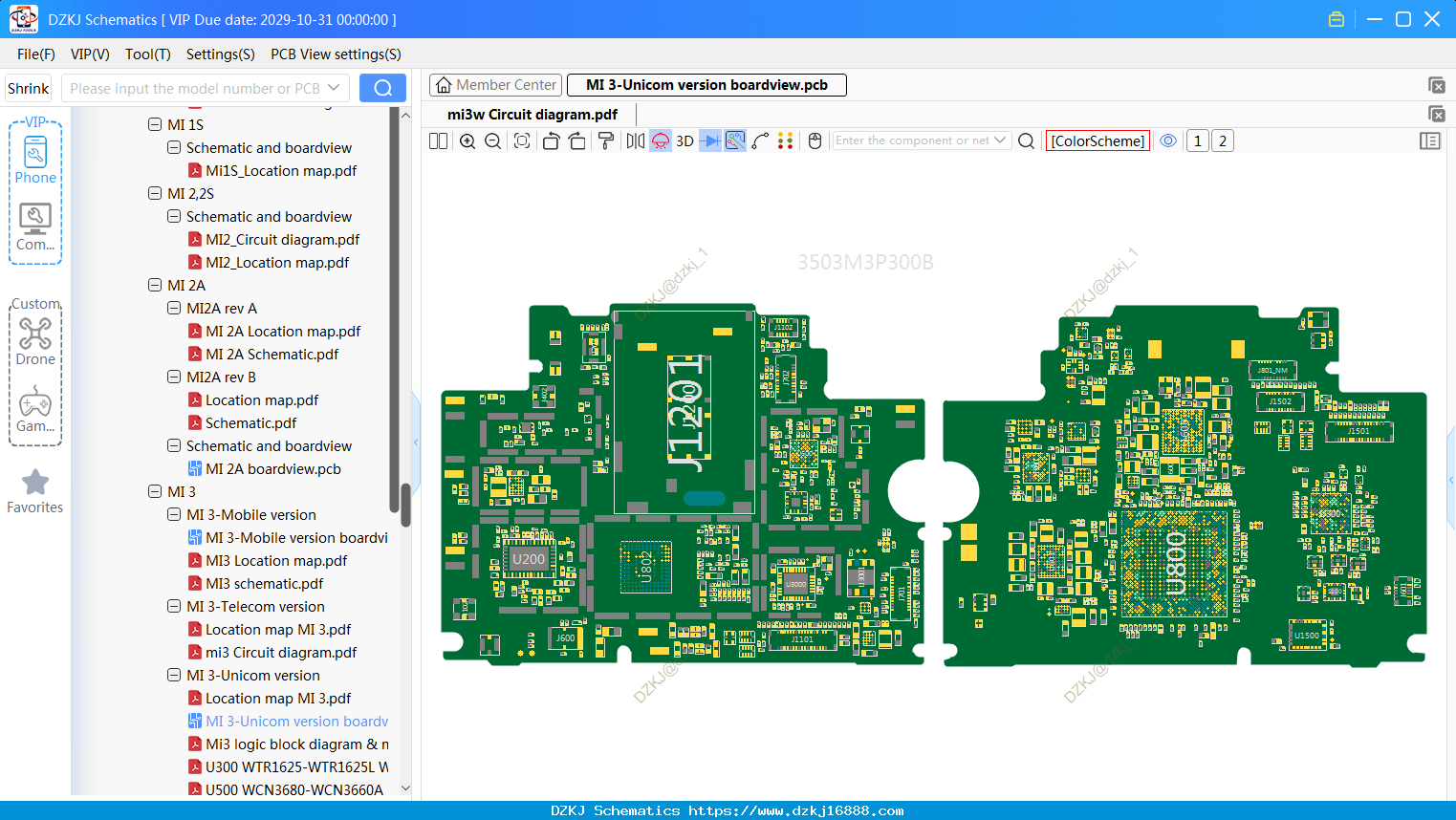
Task: Open the Game console category
Action: [35, 409]
